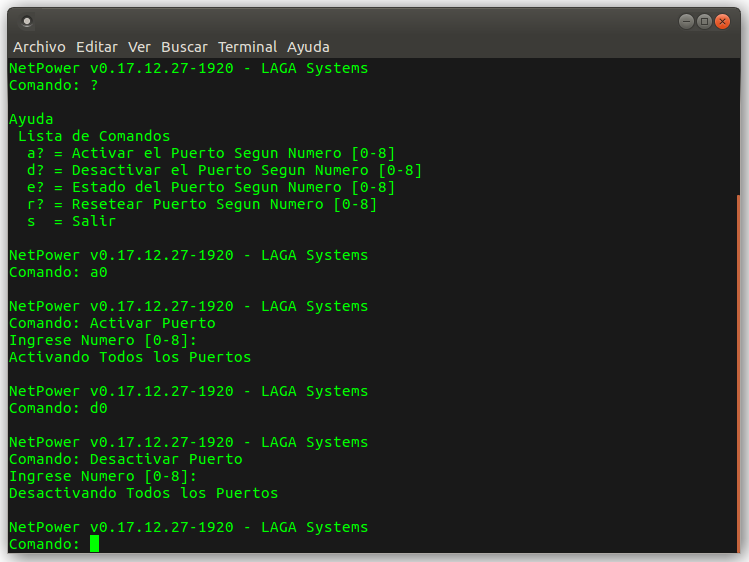Click the scrollbar track above the thumb
Image resolution: width=749 pixels, height=562 pixels.
point(738,127)
